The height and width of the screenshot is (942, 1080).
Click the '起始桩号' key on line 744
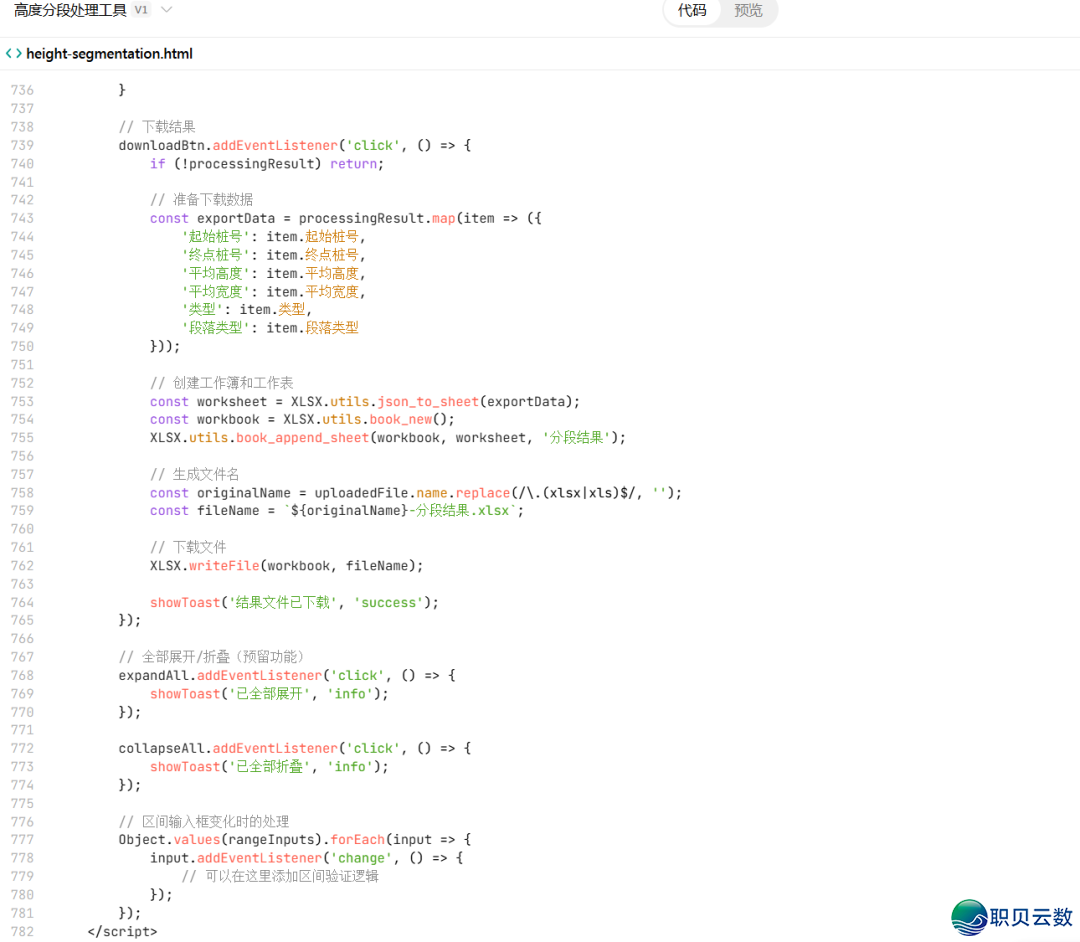coord(215,237)
